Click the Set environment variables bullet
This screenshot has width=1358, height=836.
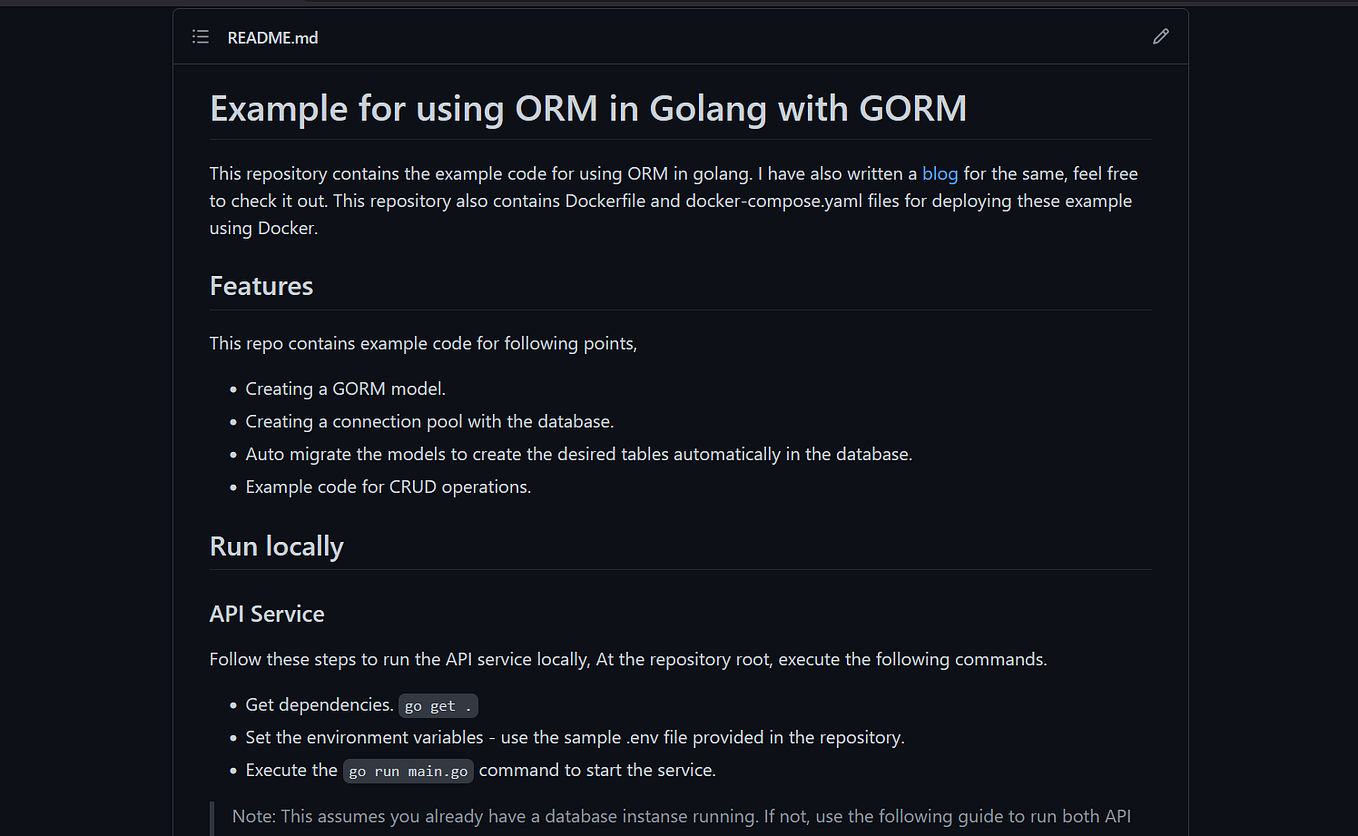tap(574, 737)
